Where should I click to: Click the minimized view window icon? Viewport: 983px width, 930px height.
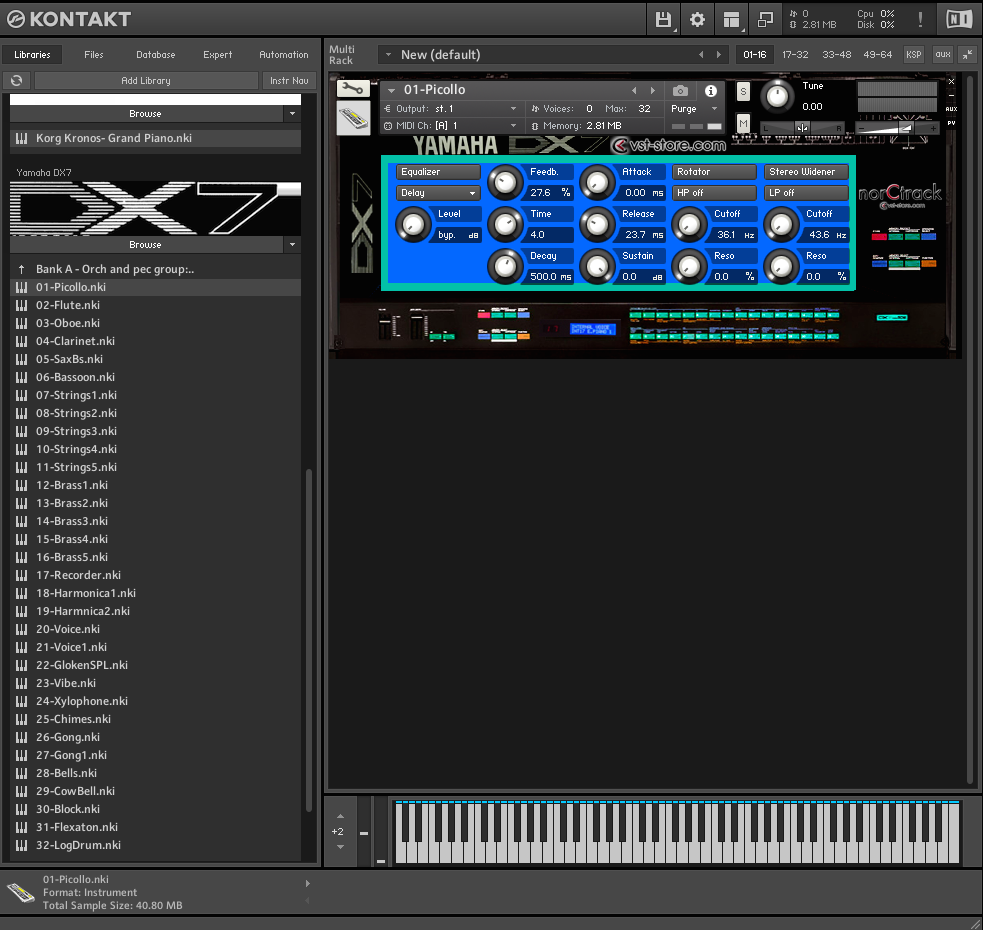pos(765,19)
